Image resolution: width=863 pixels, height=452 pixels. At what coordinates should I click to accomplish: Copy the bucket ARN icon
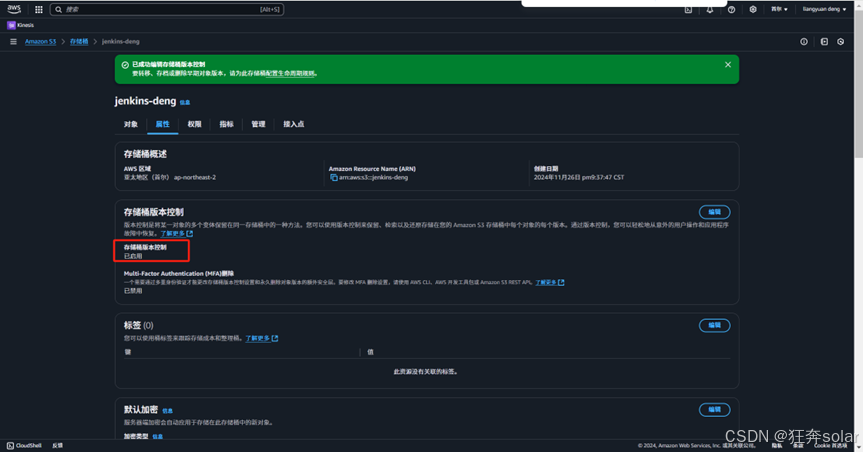pyautogui.click(x=334, y=177)
